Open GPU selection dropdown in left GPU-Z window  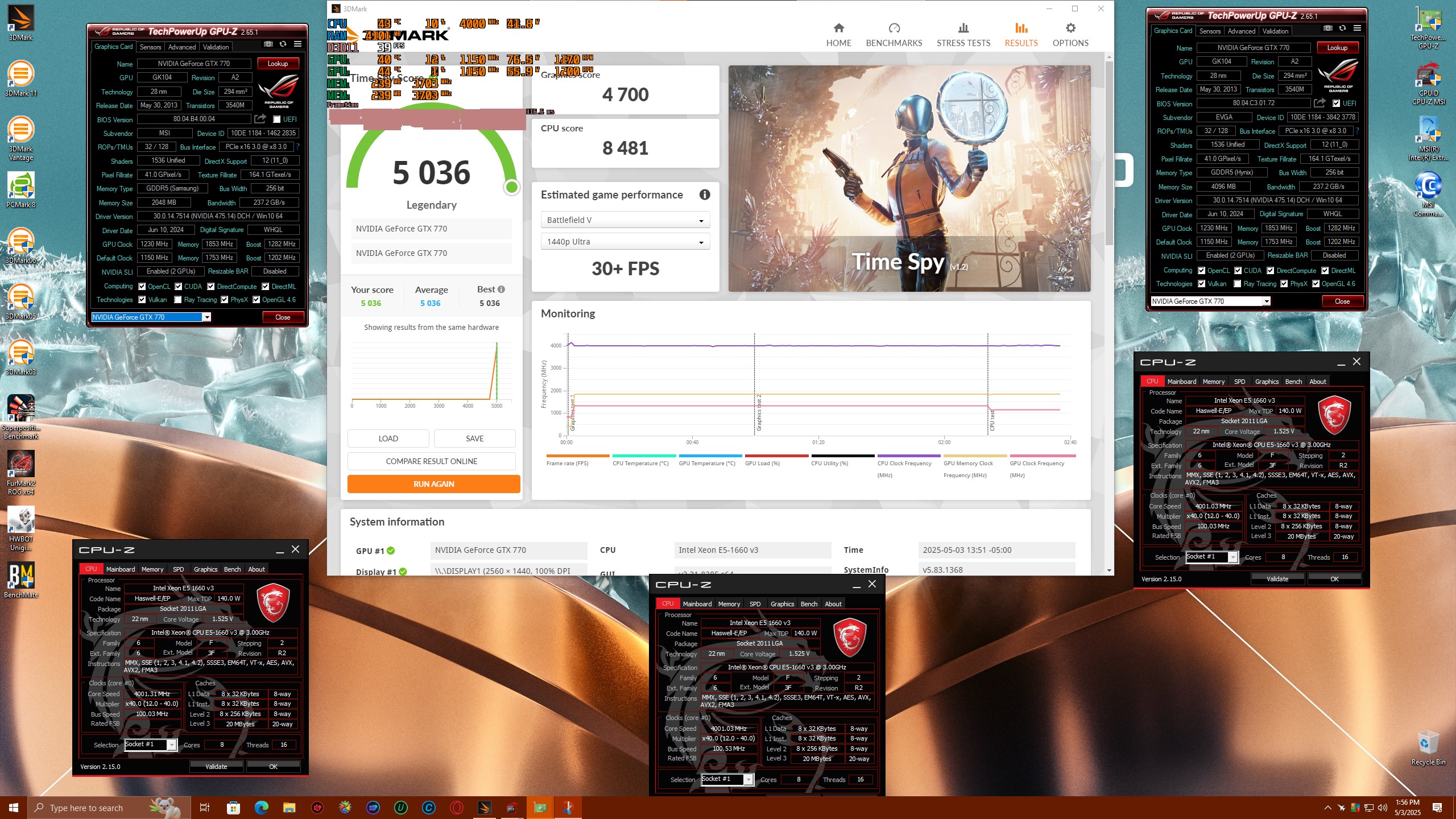151,317
